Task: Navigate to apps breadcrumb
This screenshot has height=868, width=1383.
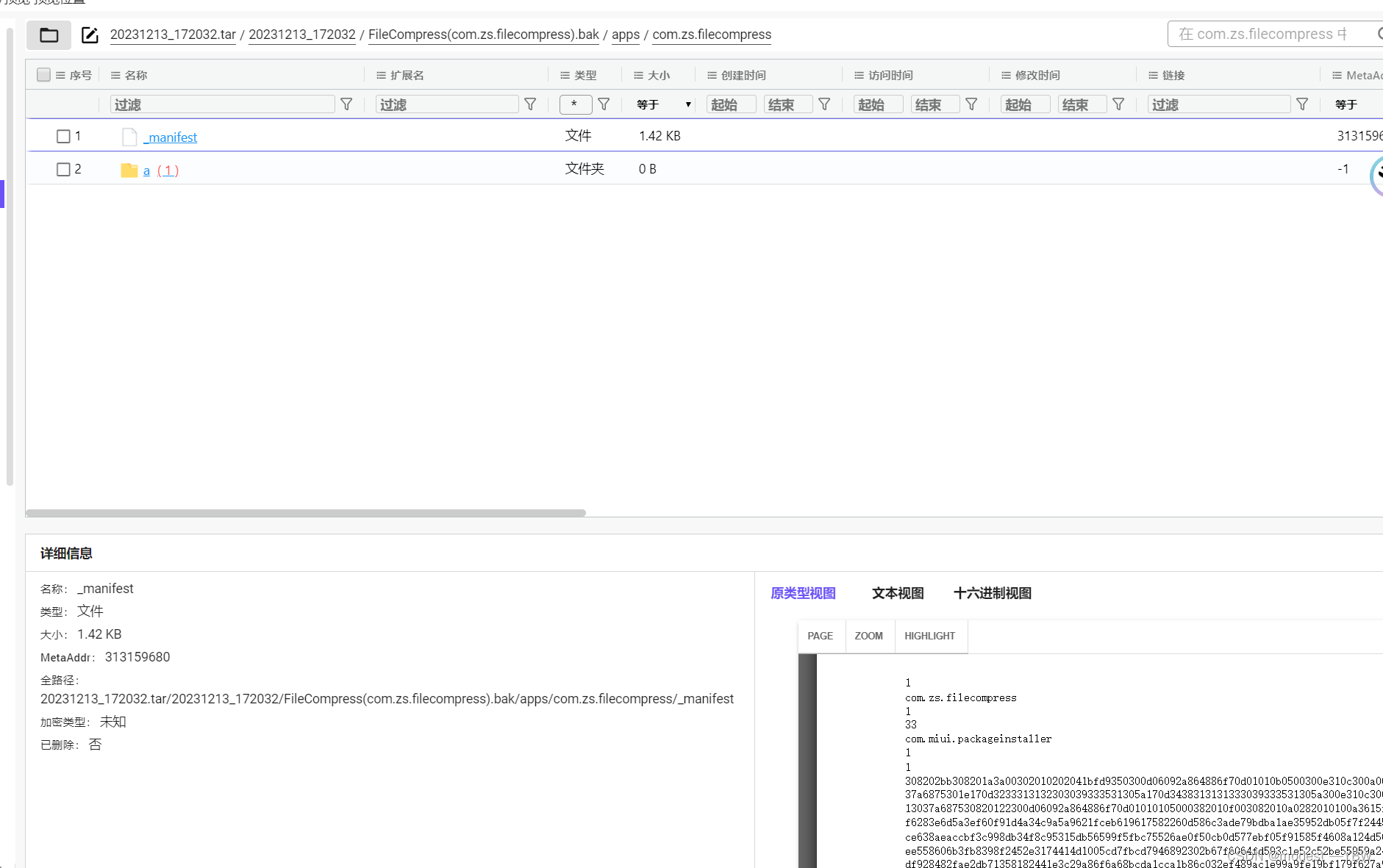Action: click(x=626, y=35)
